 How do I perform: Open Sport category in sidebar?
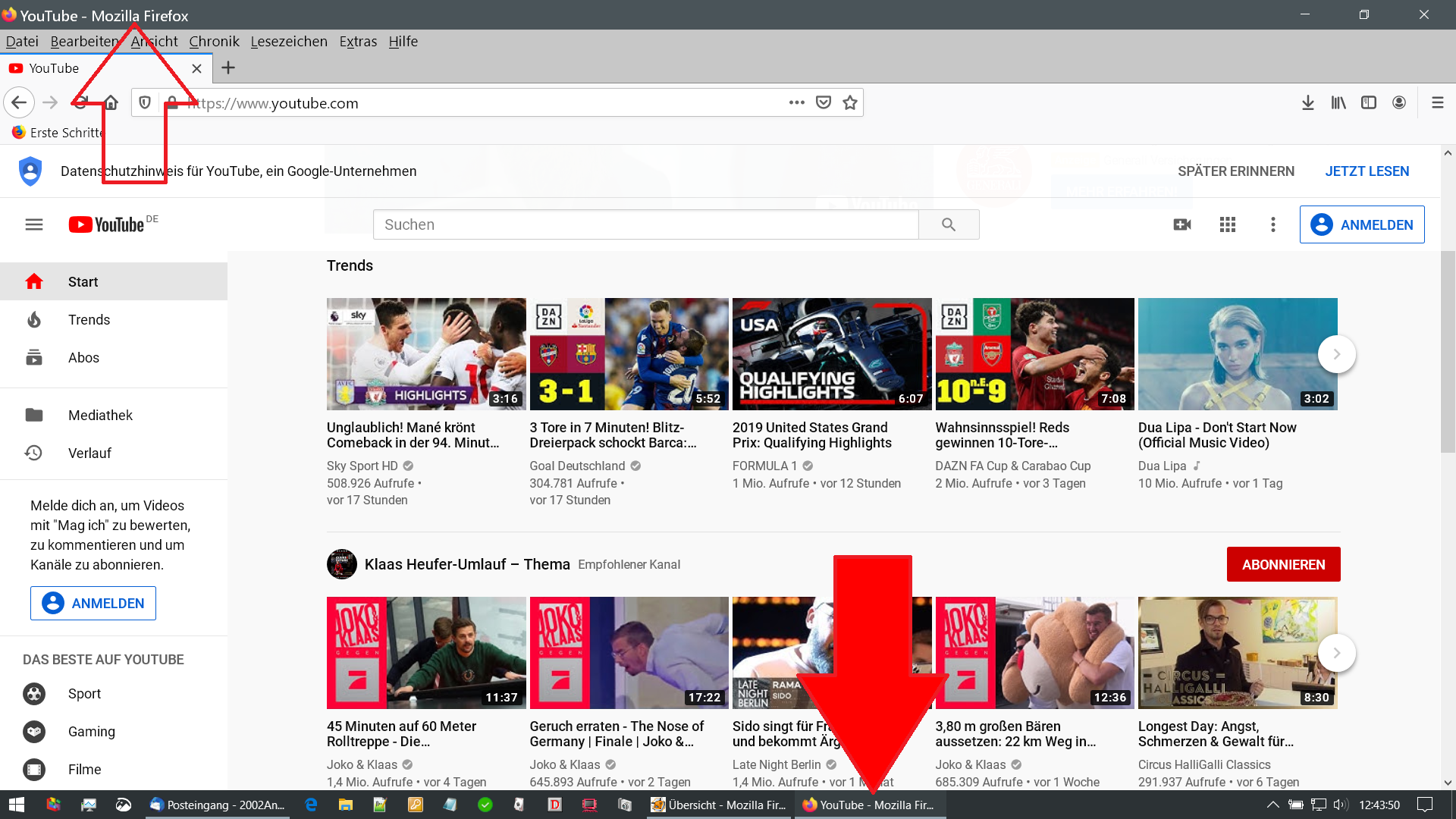pos(114,694)
